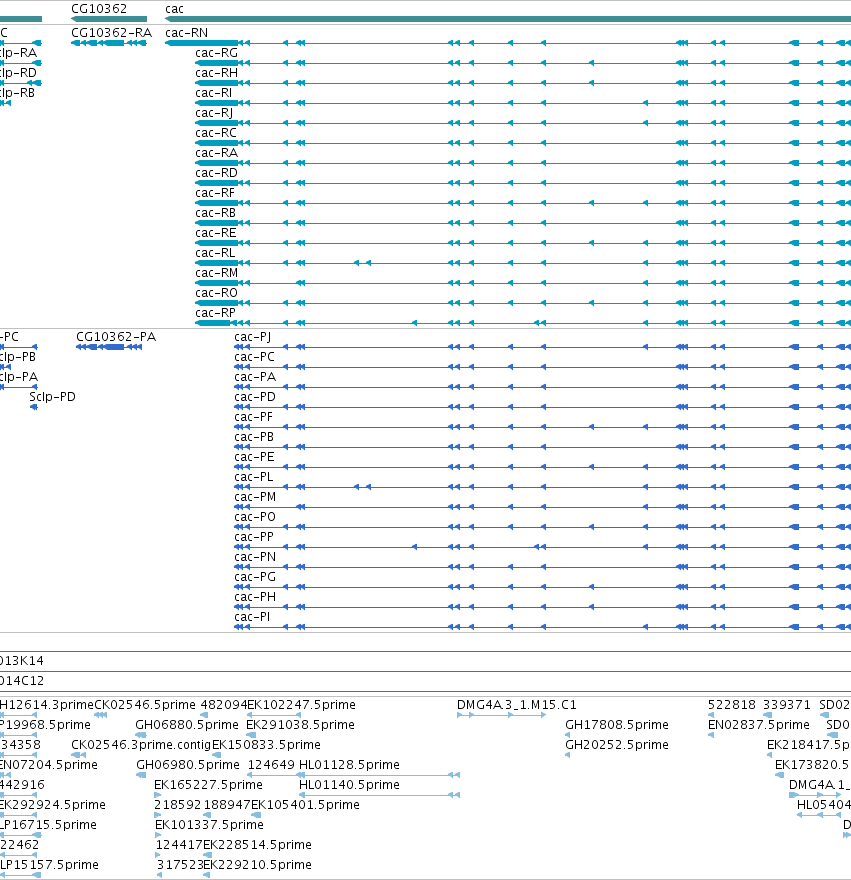Screen dimensions: 851x880
Task: Click the cac-RJ transcript label
Action: click(x=214, y=113)
